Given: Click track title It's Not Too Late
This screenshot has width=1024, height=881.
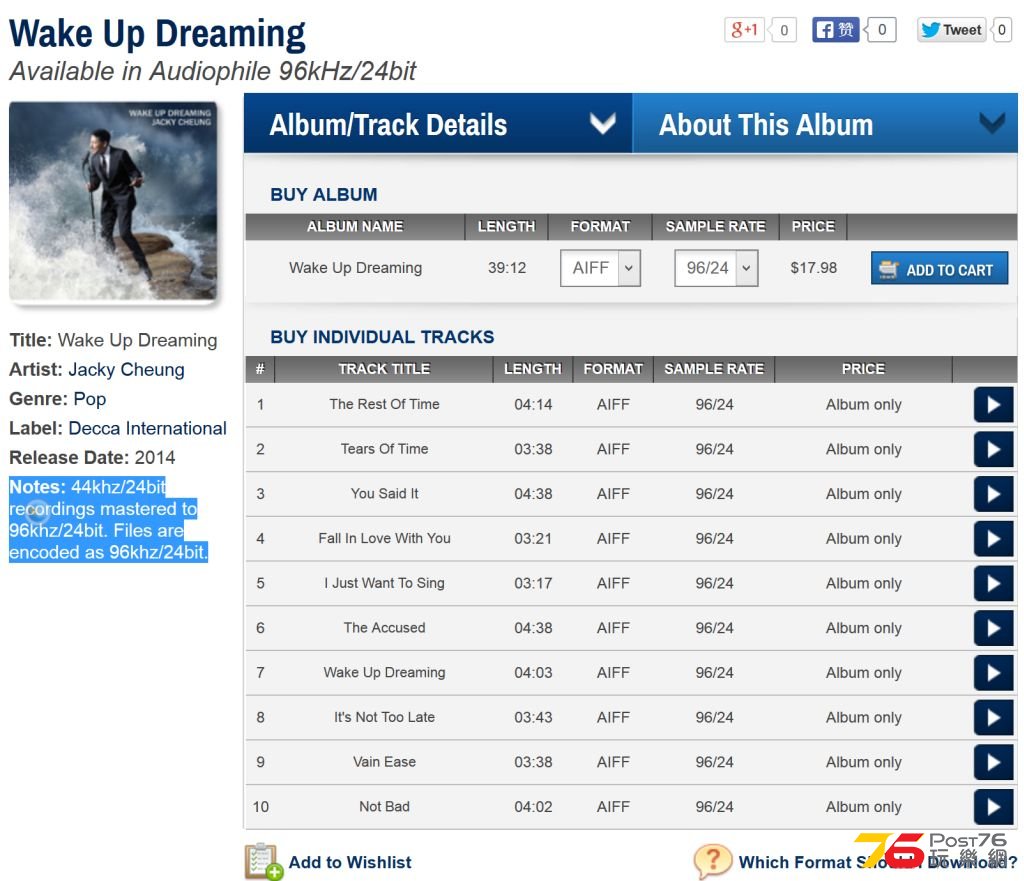Looking at the screenshot, I should click(x=384, y=717).
